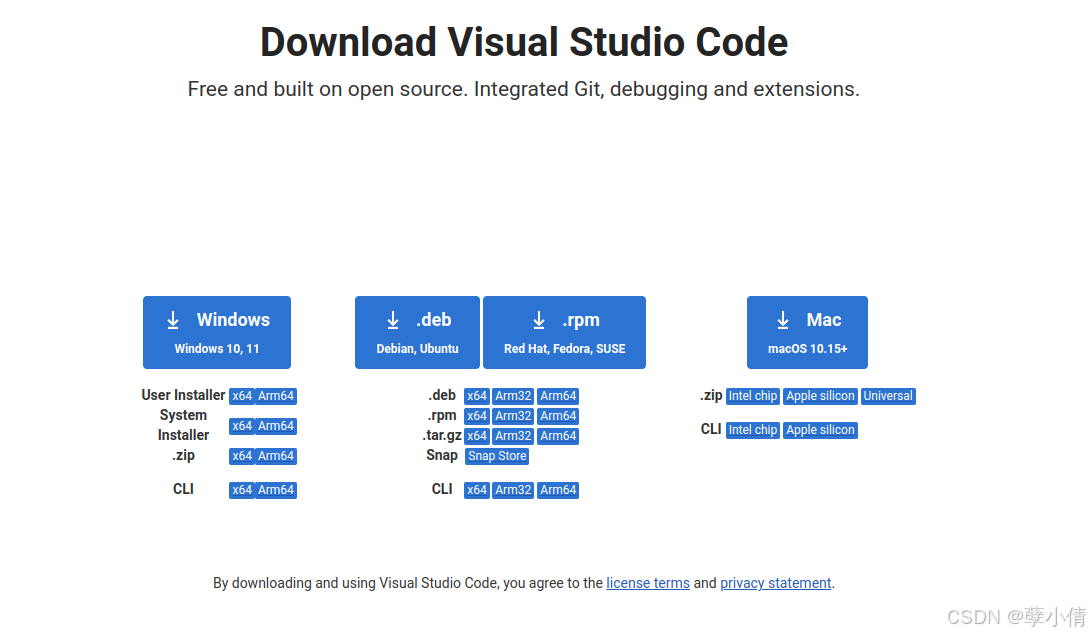Get the Mac .zip Universal build

point(888,396)
